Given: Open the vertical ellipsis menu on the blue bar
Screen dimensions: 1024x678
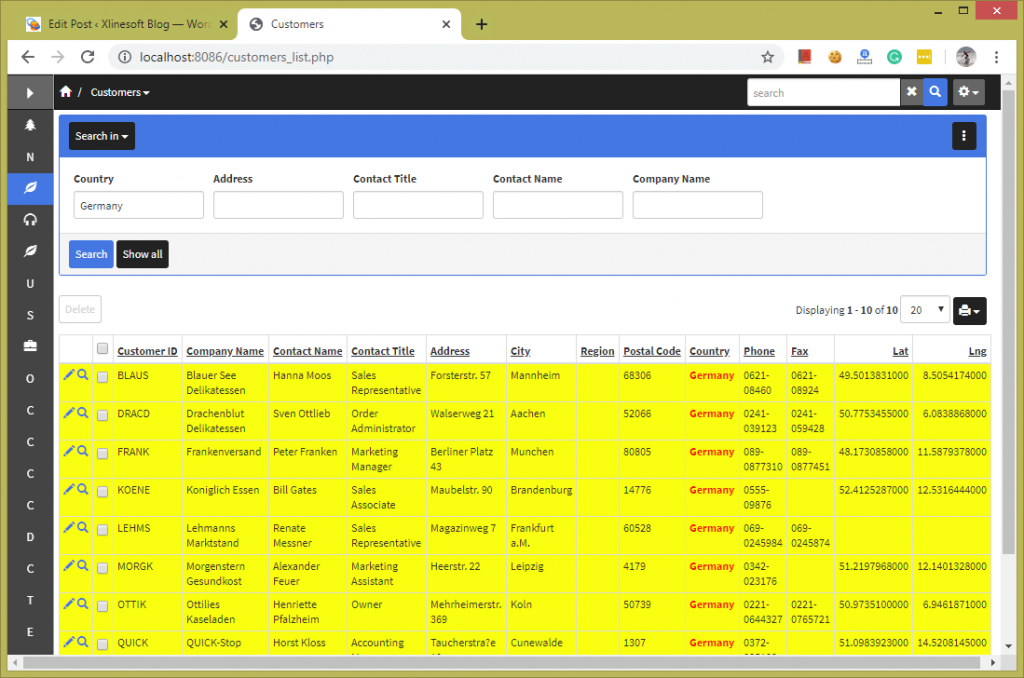Looking at the screenshot, I should pyautogui.click(x=963, y=135).
